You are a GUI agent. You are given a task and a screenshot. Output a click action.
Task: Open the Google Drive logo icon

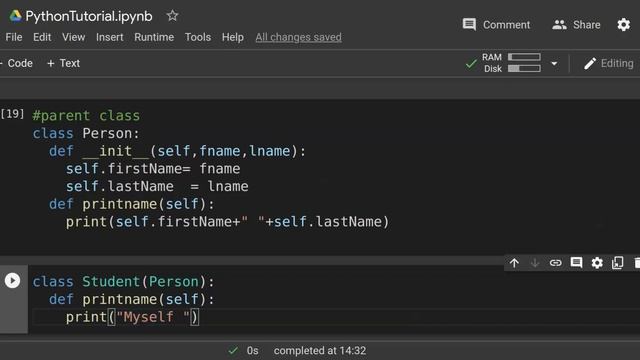click(15, 16)
